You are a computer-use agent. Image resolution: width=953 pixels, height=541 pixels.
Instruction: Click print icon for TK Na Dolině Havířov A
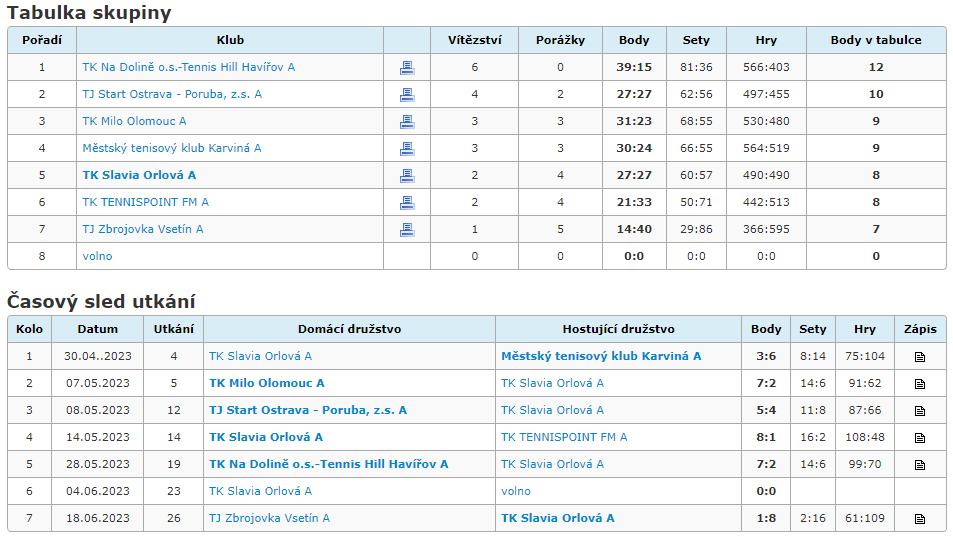click(407, 67)
